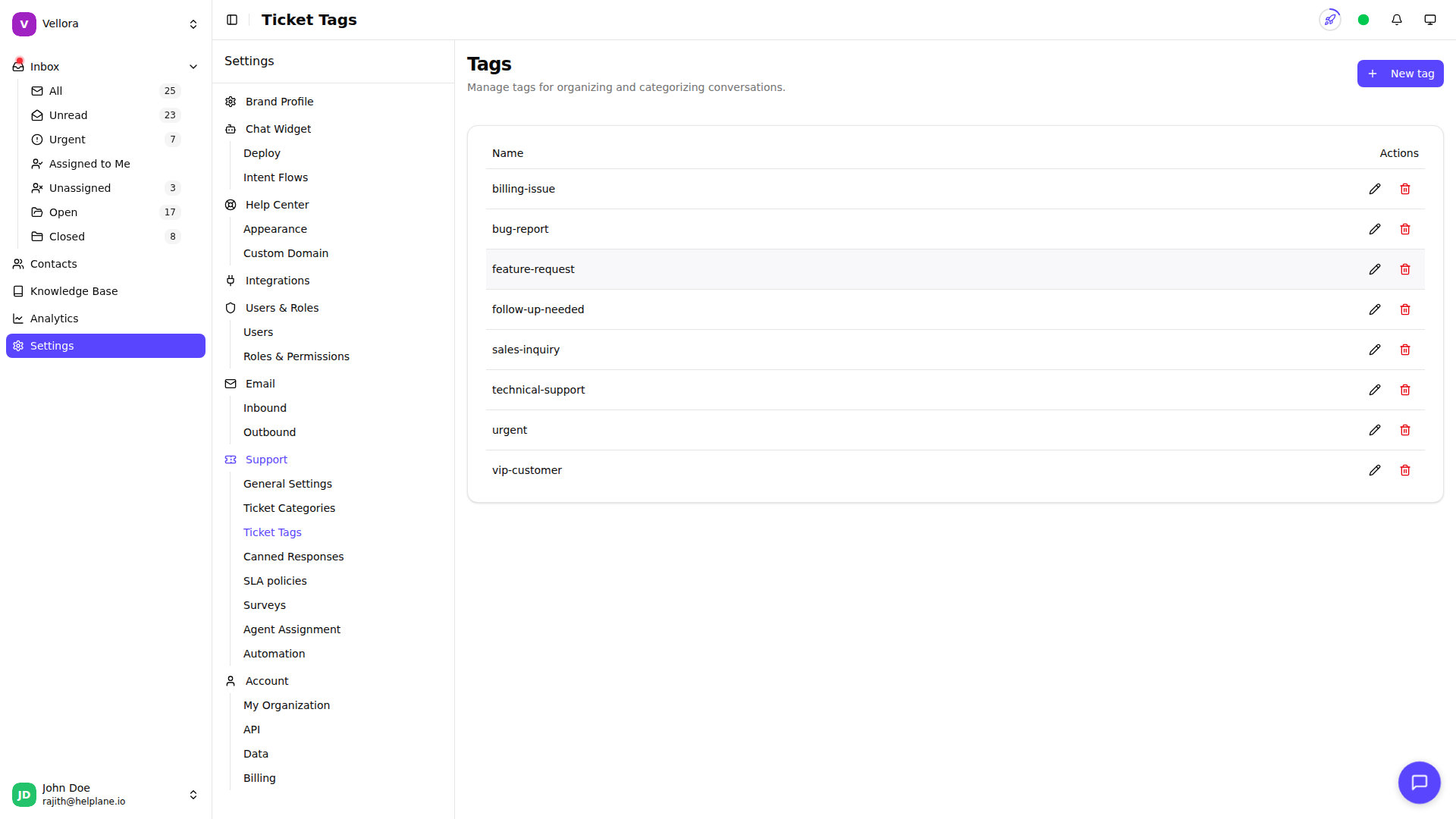The height and width of the screenshot is (819, 1456).
Task: Open Canned Responses settings
Action: (293, 557)
